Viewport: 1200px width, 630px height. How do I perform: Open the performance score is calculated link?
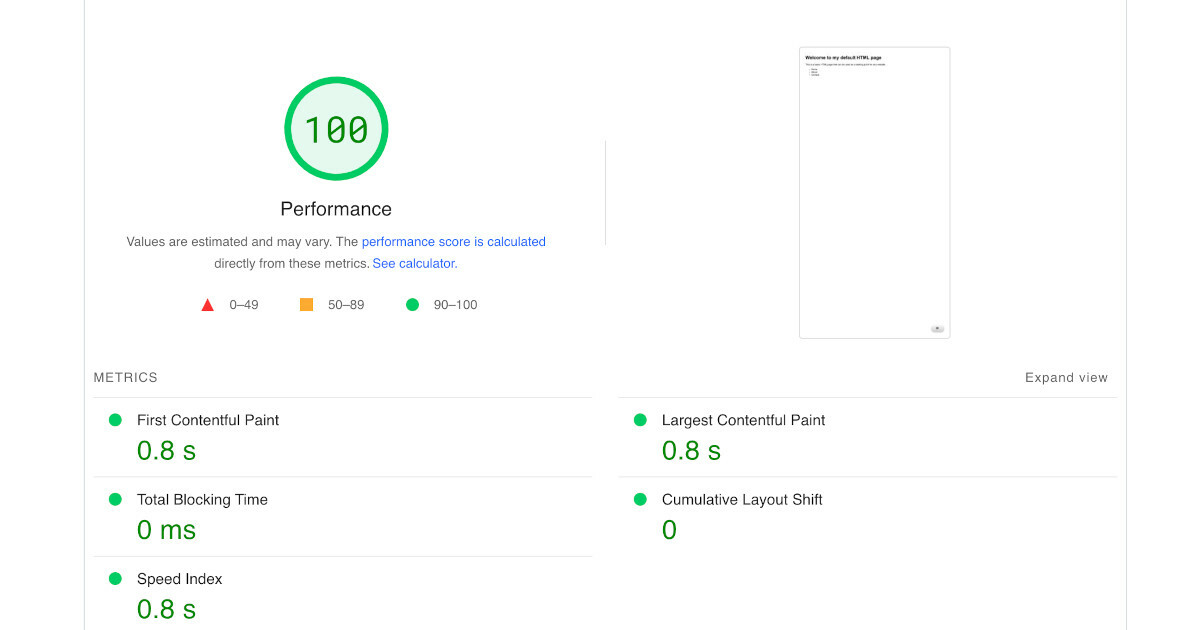coord(454,241)
